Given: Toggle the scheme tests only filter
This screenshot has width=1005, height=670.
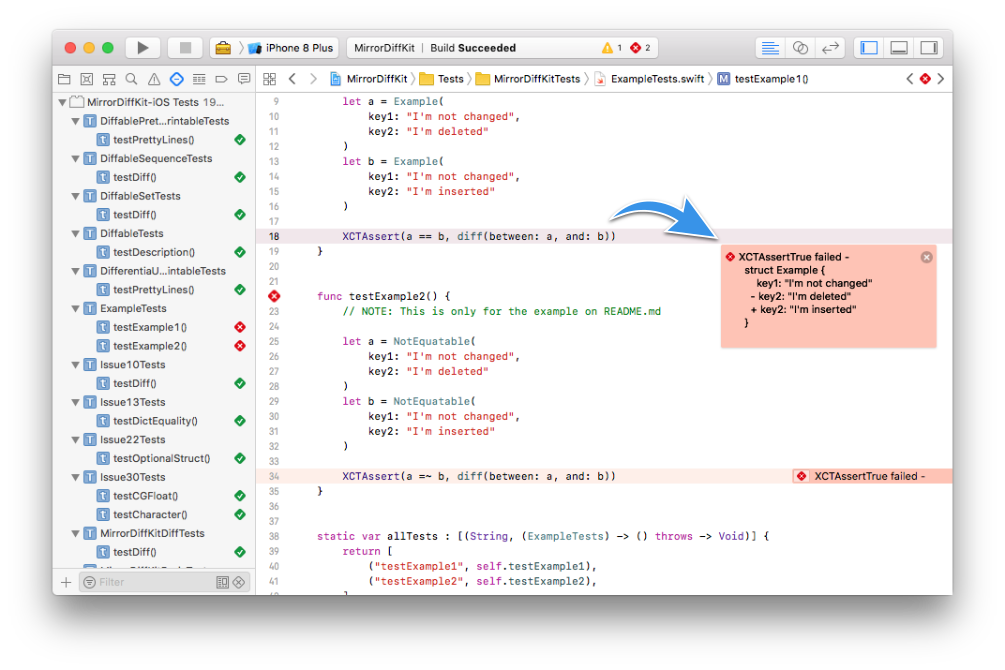Looking at the screenshot, I should tap(222, 582).
